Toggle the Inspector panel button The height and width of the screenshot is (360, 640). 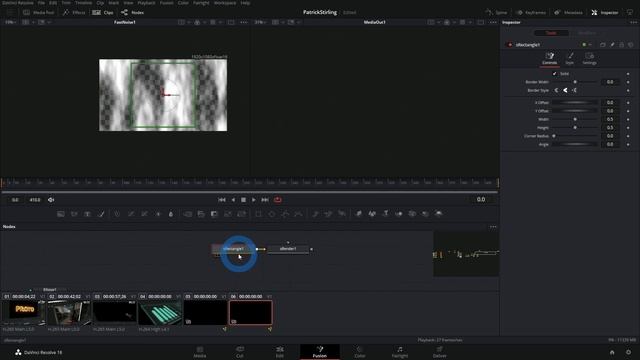tap(605, 13)
